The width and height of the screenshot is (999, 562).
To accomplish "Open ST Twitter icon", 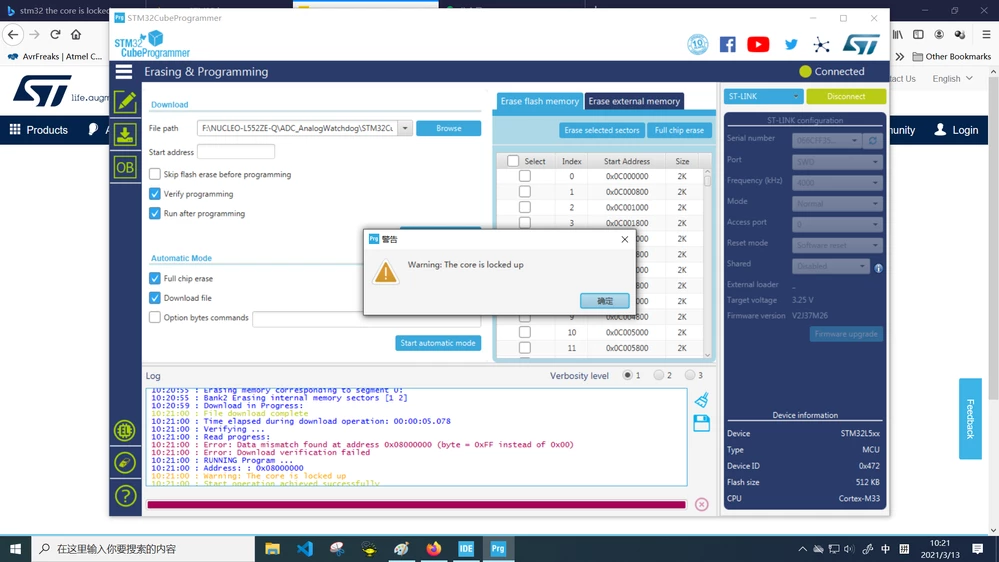I will coord(791,44).
